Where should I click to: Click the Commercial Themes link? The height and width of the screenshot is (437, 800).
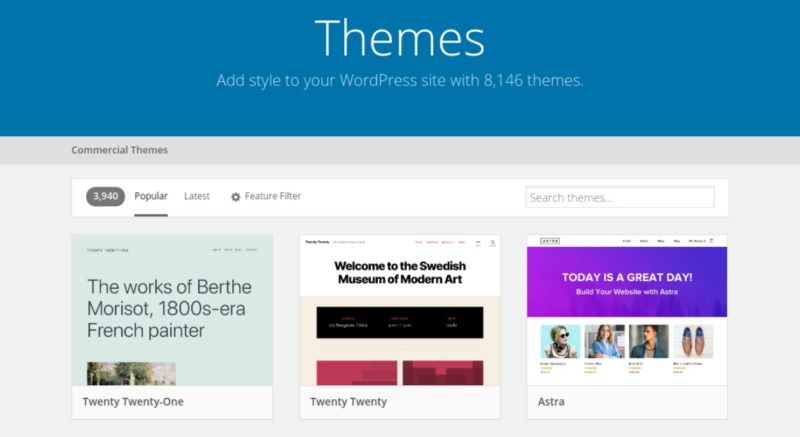tap(119, 150)
